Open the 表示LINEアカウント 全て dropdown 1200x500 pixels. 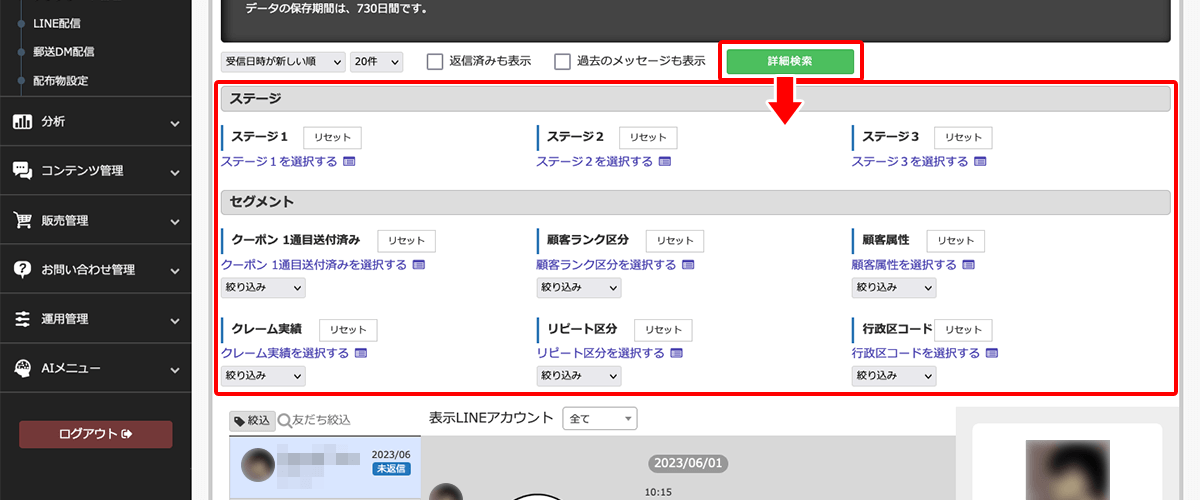[x=600, y=418]
